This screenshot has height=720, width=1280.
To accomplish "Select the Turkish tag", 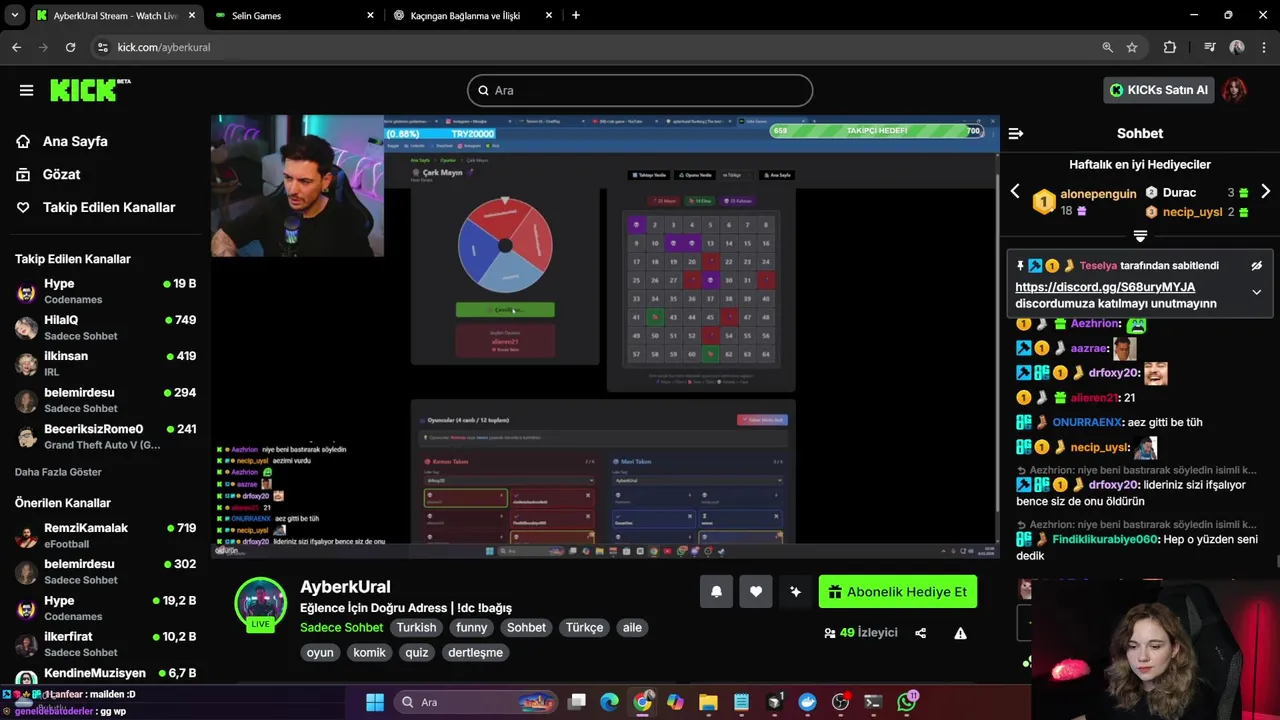I will click(x=416, y=628).
